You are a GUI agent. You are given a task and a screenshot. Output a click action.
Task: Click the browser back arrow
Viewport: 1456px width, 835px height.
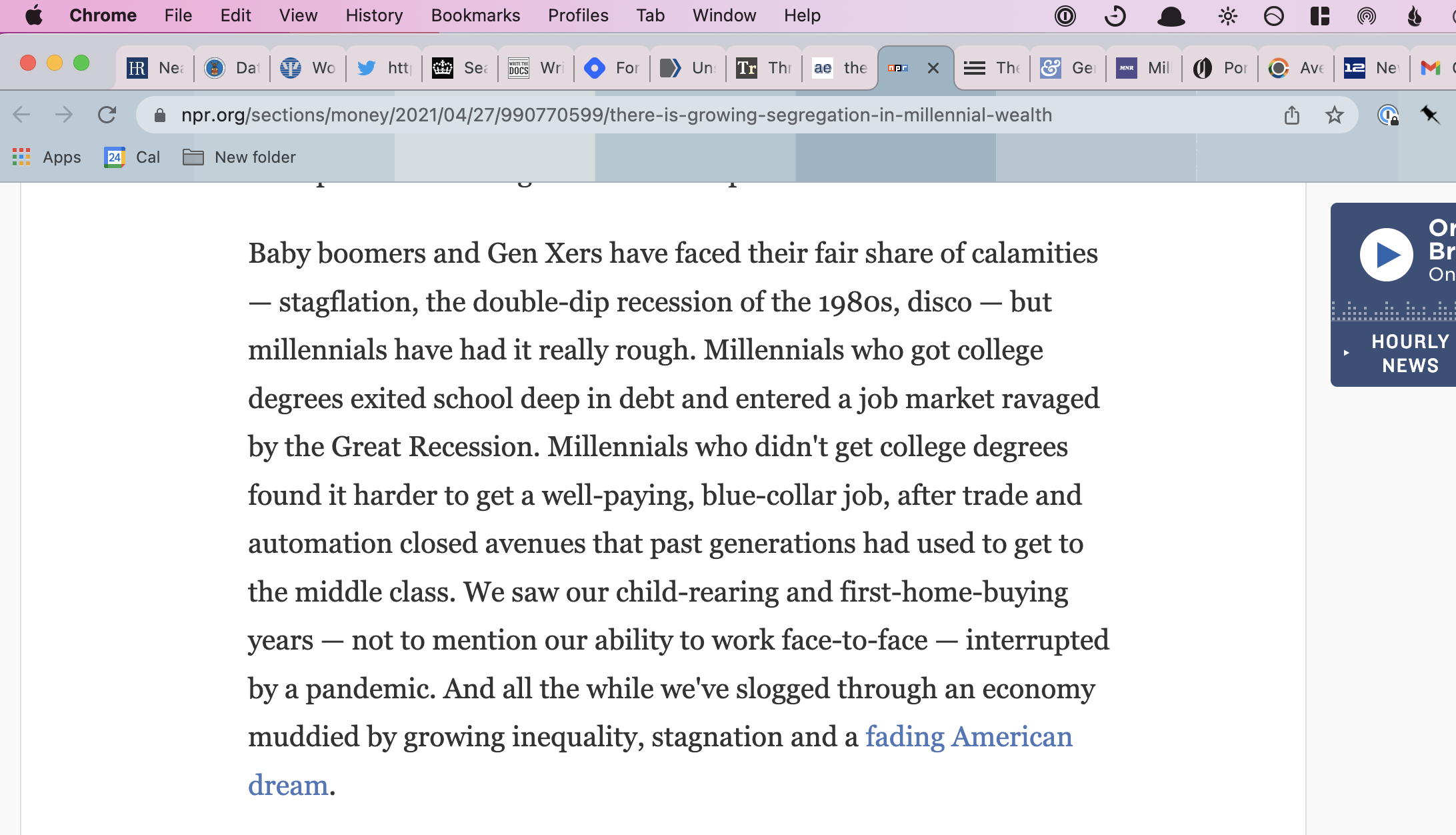(22, 115)
